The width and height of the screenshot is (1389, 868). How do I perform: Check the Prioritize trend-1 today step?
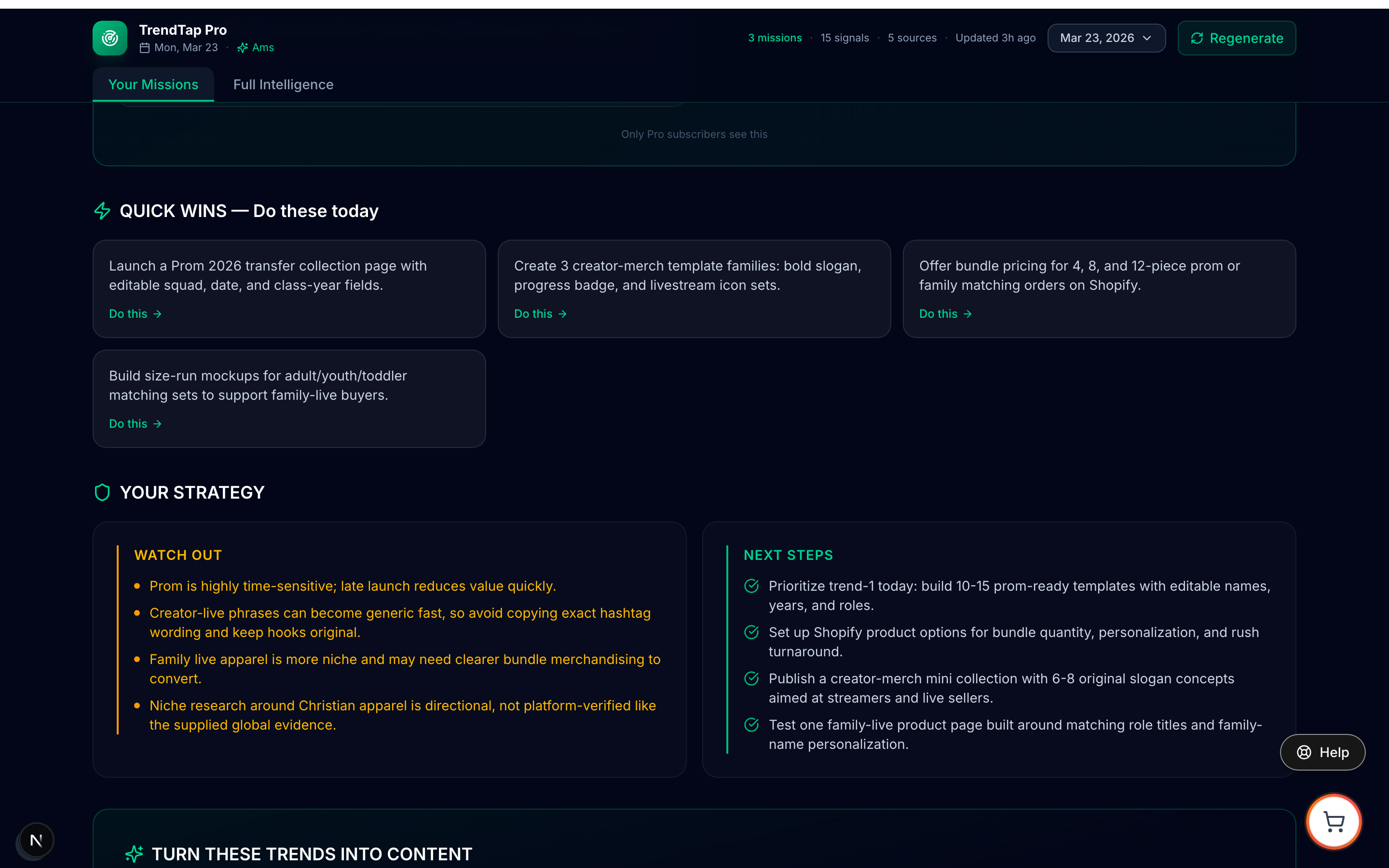tap(751, 586)
